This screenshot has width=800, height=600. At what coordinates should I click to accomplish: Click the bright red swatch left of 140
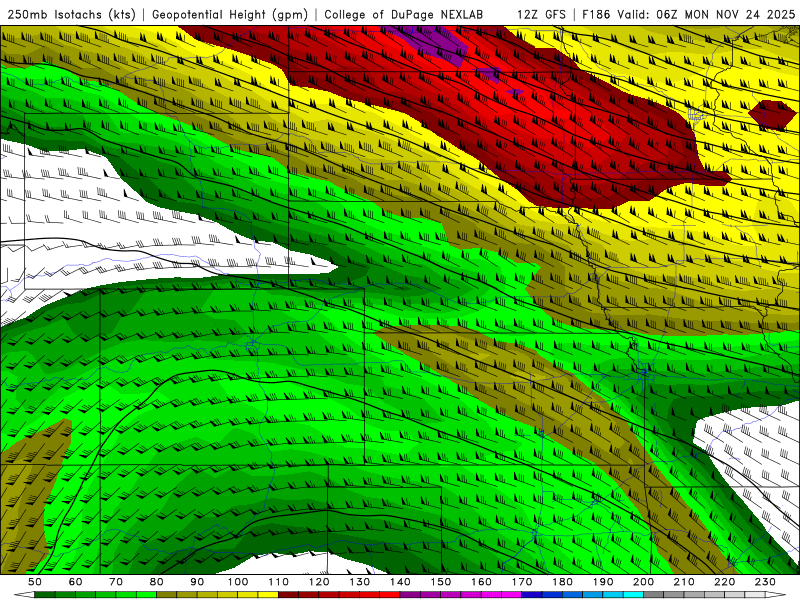390,595
